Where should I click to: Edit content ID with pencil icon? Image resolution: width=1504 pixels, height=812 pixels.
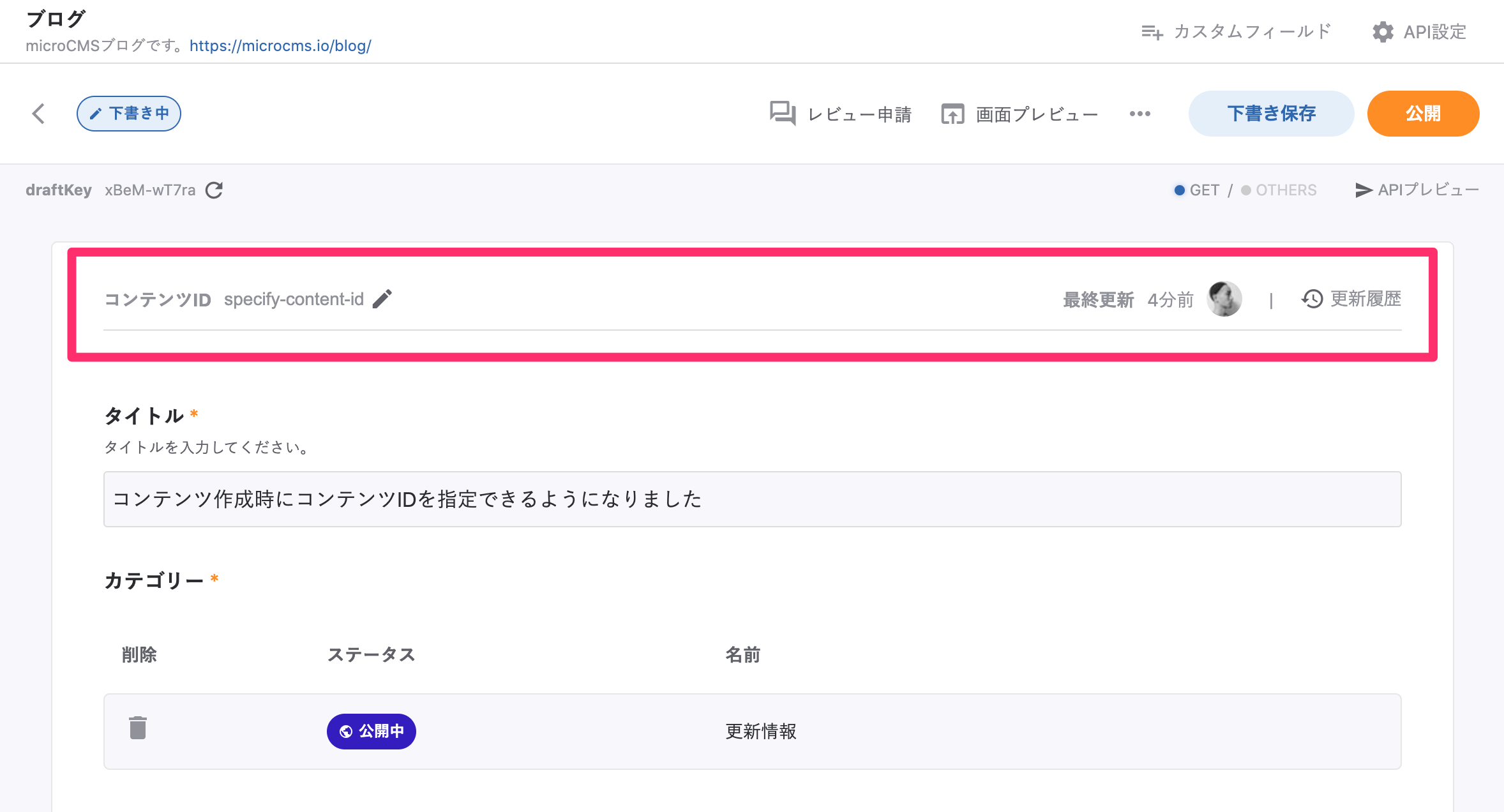pos(382,299)
